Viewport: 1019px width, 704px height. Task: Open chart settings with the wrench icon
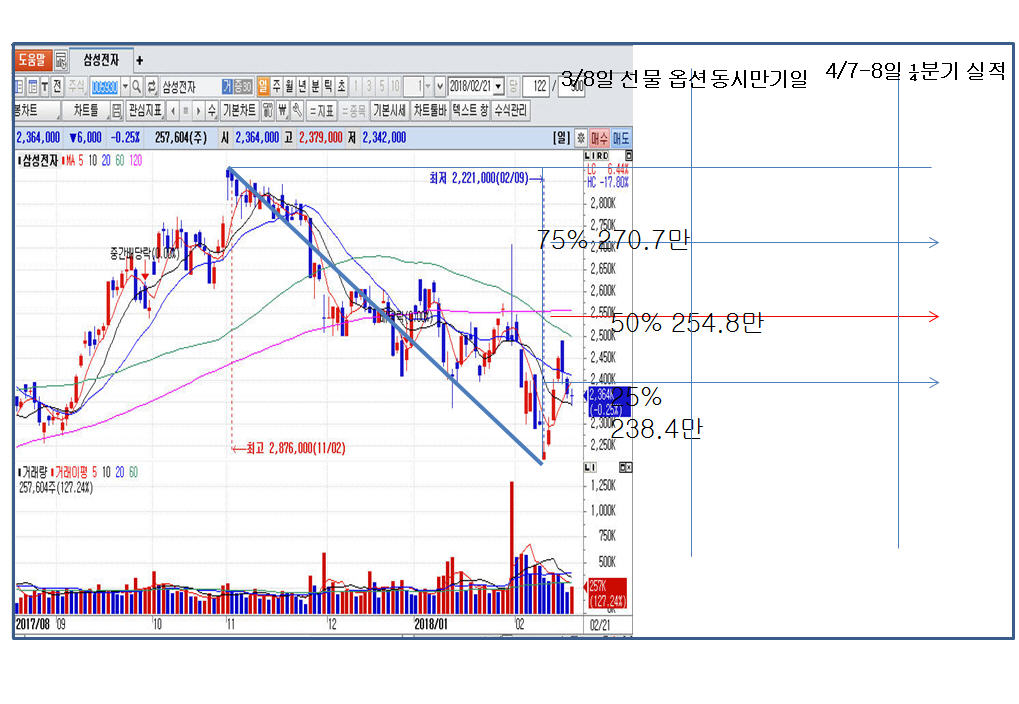coord(297,110)
